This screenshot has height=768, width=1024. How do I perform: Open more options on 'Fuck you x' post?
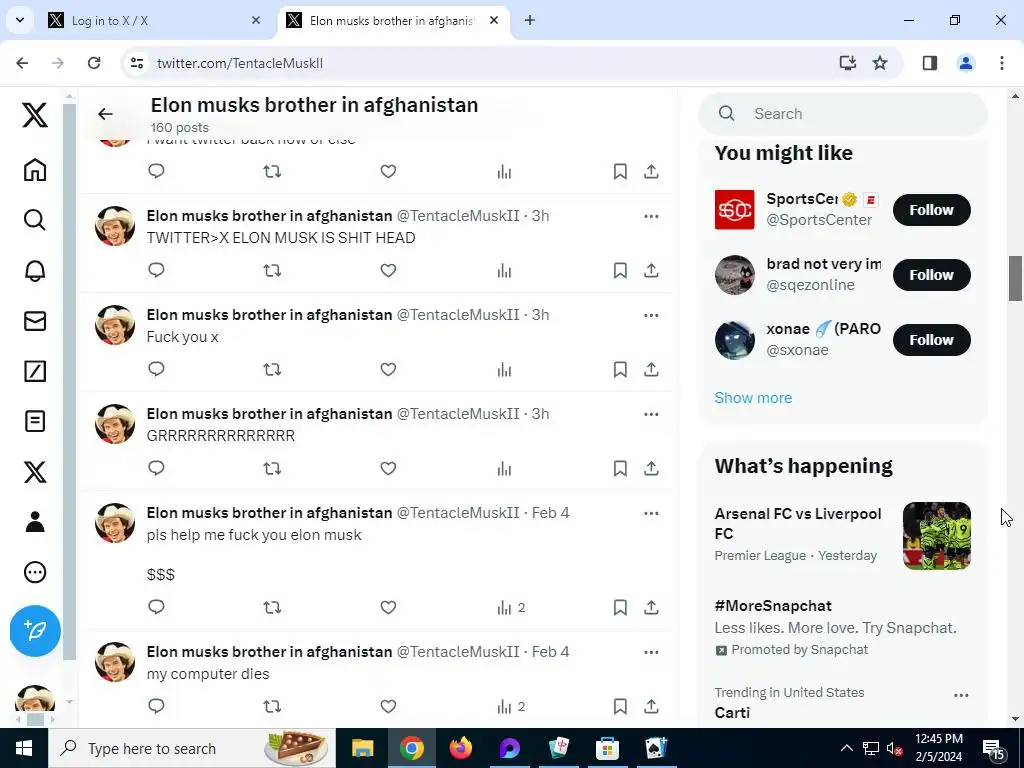coord(651,315)
